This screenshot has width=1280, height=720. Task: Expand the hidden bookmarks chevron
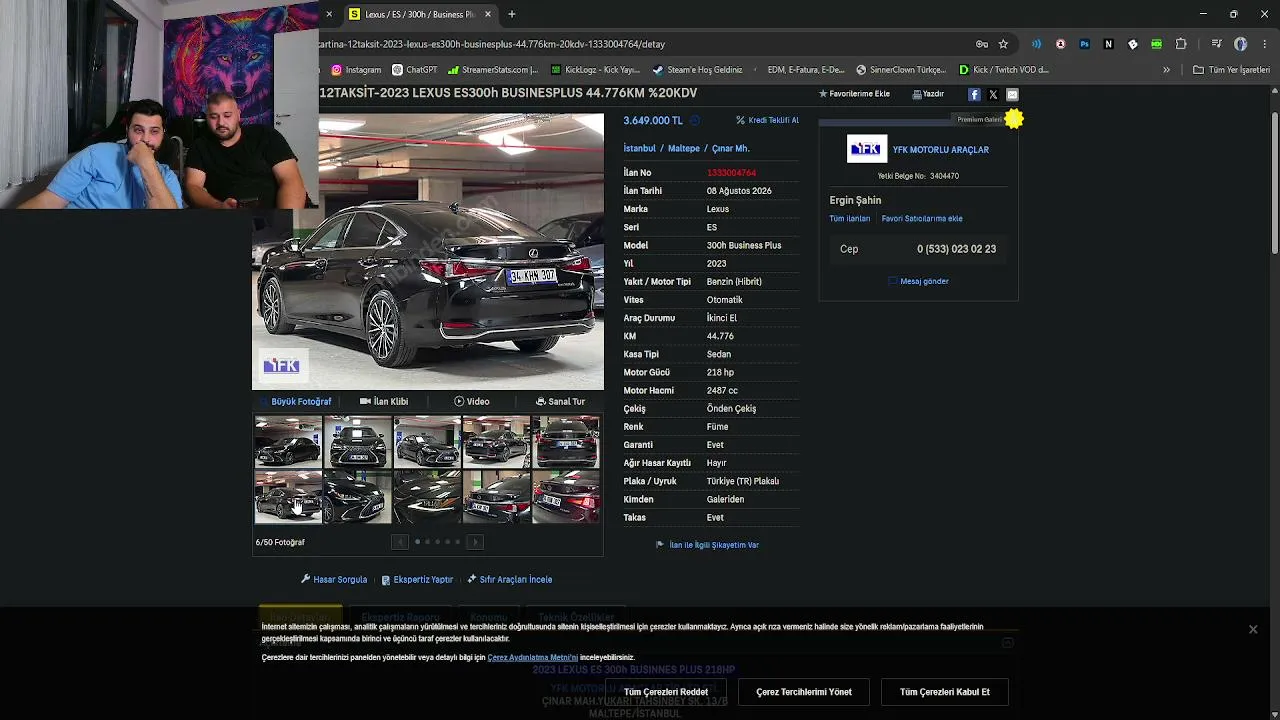point(1166,70)
